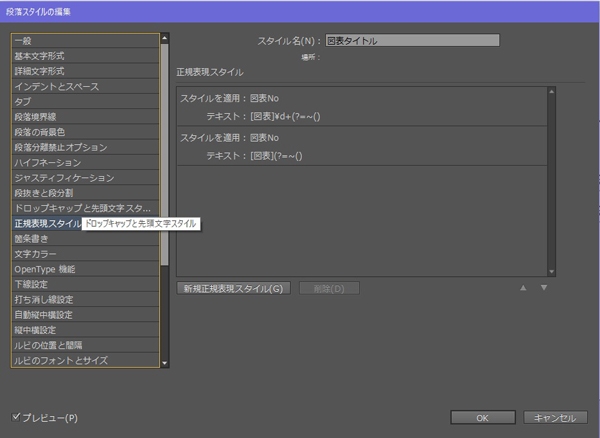Click into the スタイル名 text field

coord(411,41)
